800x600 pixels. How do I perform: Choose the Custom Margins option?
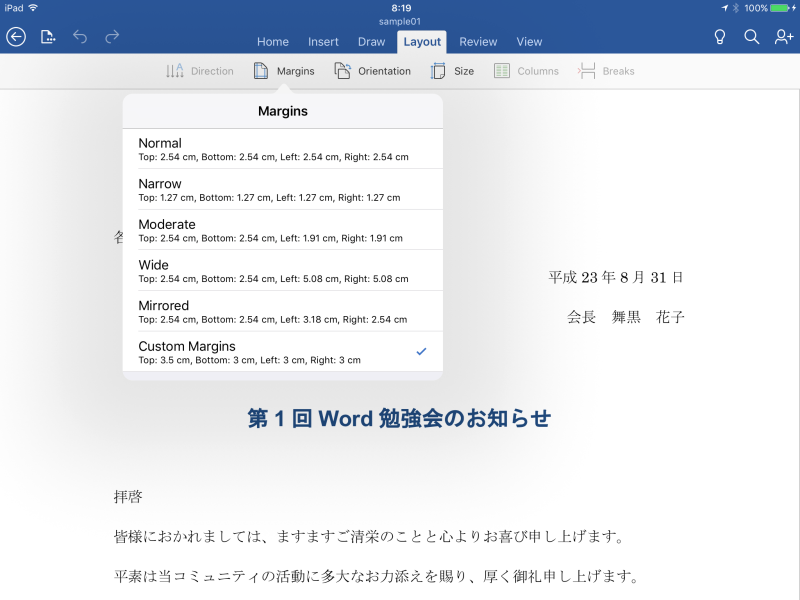coord(283,352)
